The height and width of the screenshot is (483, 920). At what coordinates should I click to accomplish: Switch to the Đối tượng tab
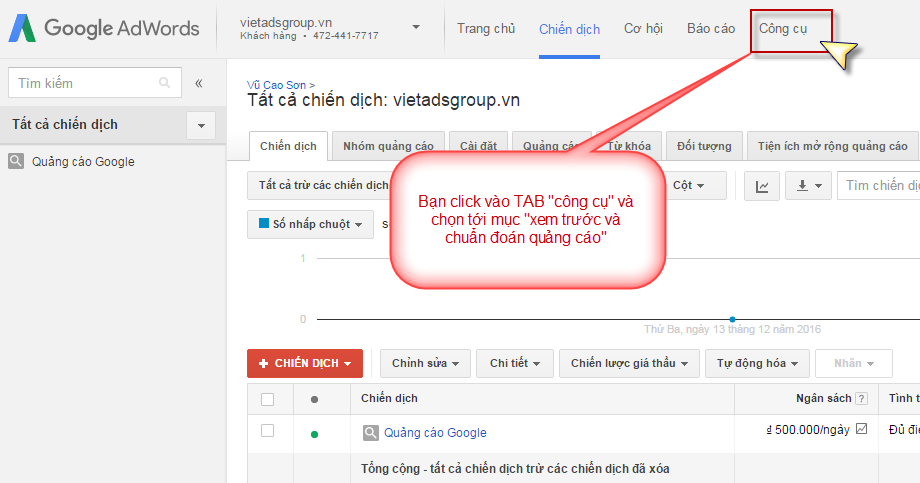[x=704, y=146]
